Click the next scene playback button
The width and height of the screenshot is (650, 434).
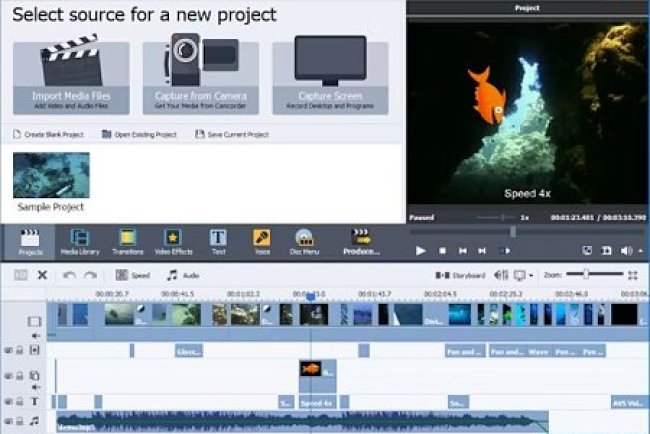(x=505, y=251)
